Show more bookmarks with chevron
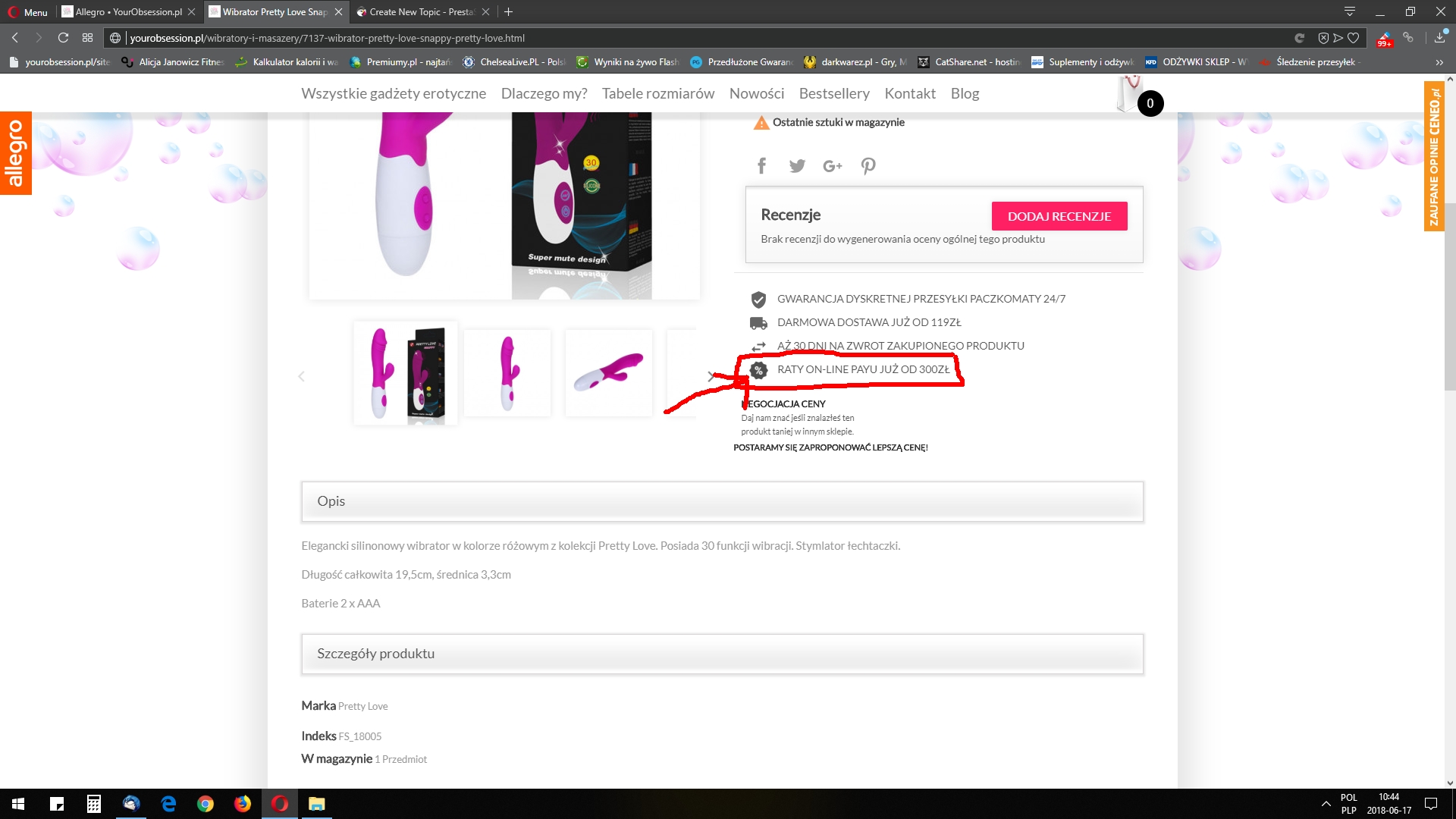Image resolution: width=1456 pixels, height=819 pixels. (1439, 62)
